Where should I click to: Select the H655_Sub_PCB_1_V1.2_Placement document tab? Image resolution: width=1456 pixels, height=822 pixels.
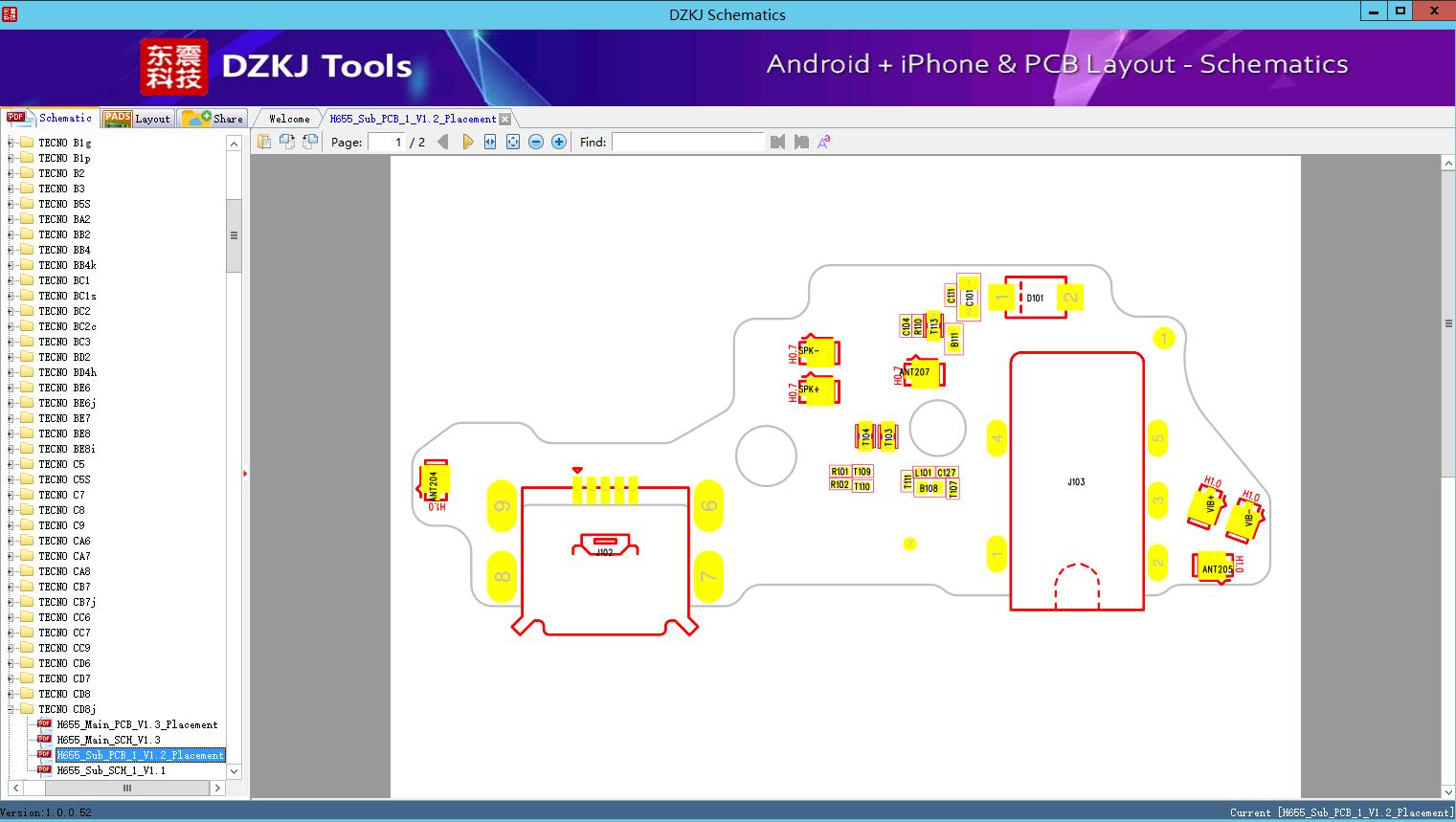(413, 119)
